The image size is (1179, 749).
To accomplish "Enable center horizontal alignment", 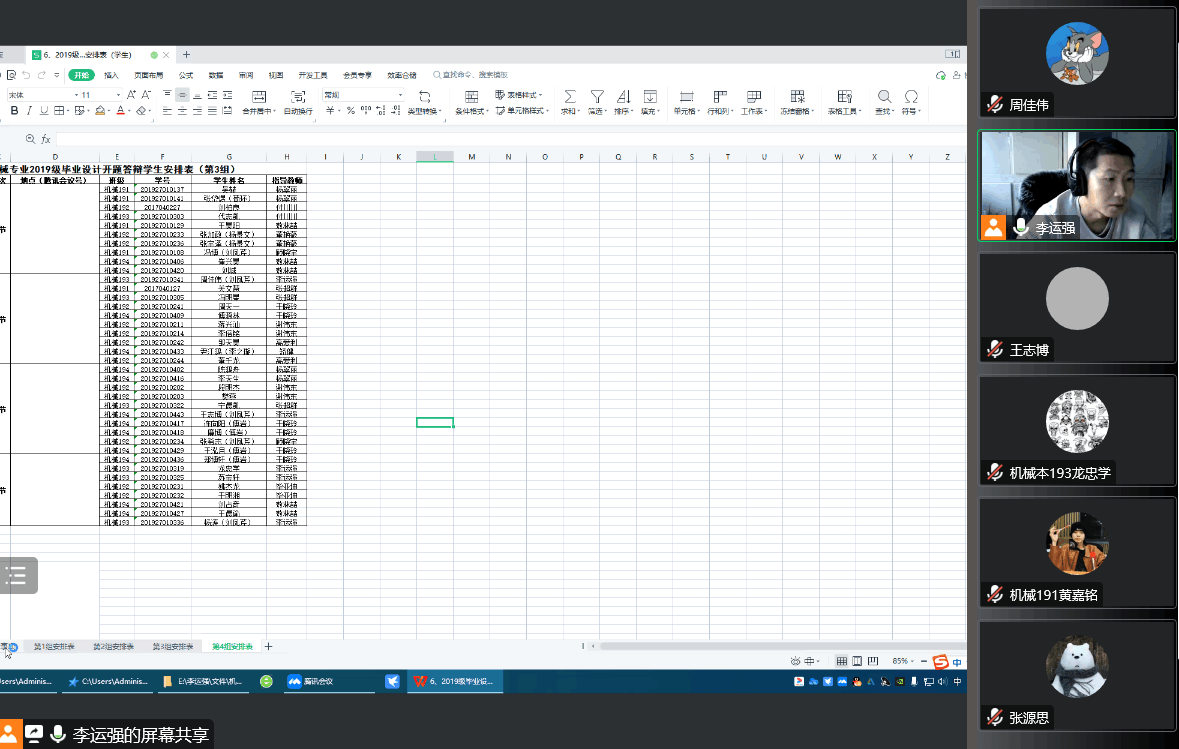I will [x=183, y=111].
